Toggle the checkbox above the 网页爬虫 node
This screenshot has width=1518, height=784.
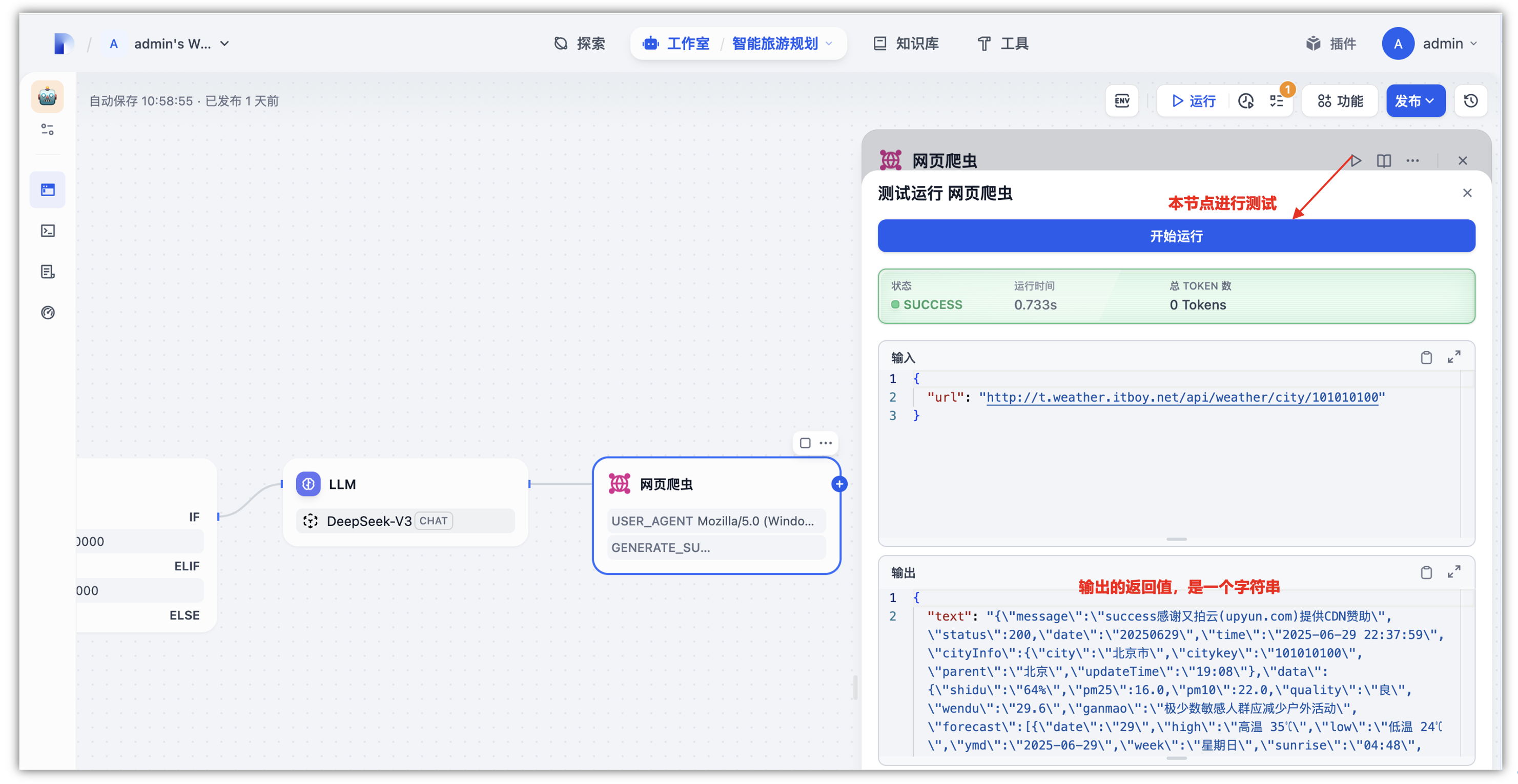[805, 443]
